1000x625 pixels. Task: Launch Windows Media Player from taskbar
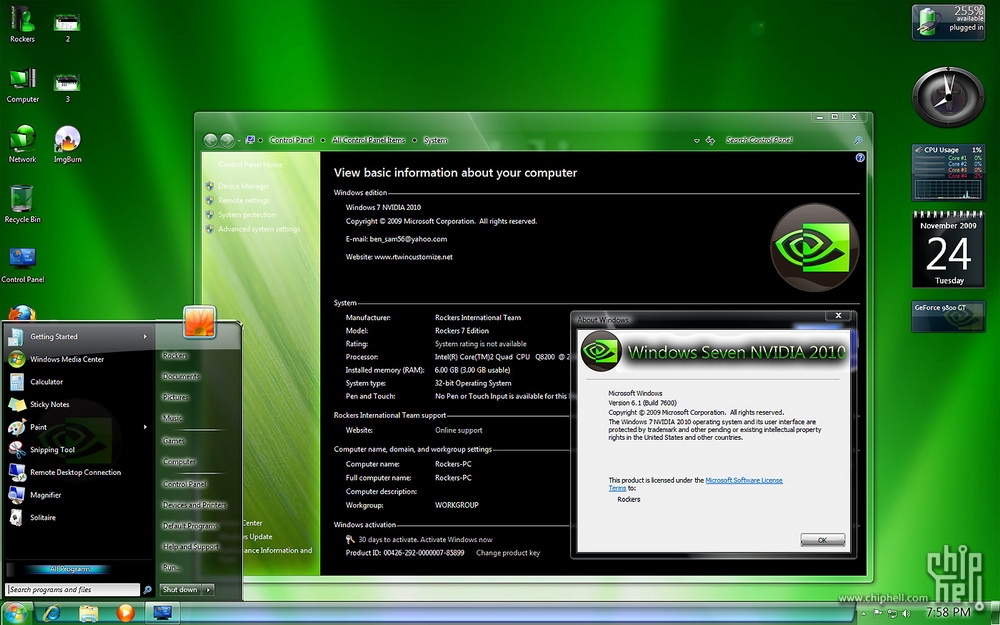pos(125,614)
